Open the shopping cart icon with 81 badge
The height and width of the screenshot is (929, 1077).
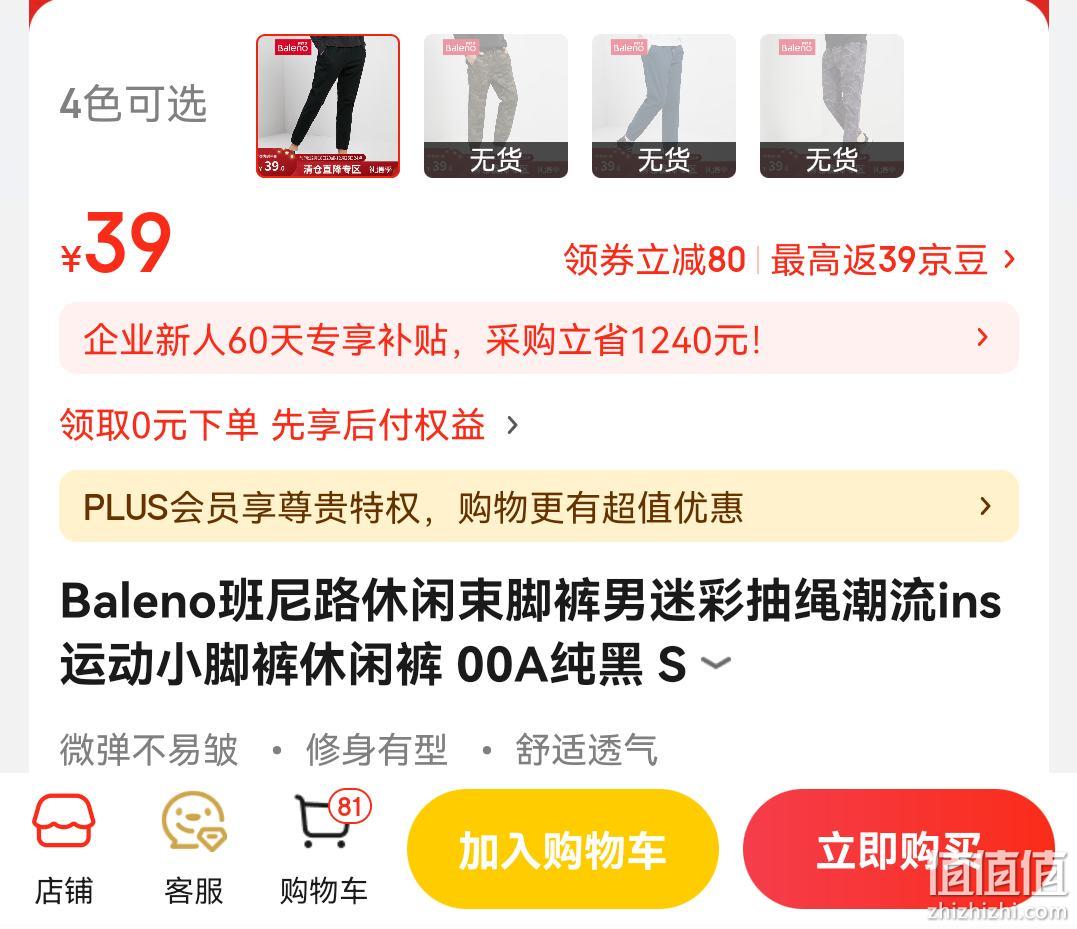pyautogui.click(x=324, y=849)
